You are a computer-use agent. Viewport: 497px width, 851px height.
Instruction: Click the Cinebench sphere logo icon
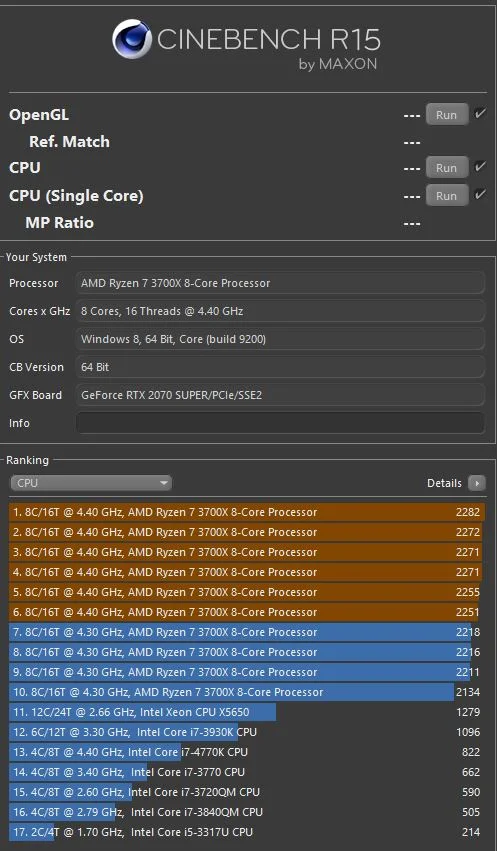click(x=132, y=39)
